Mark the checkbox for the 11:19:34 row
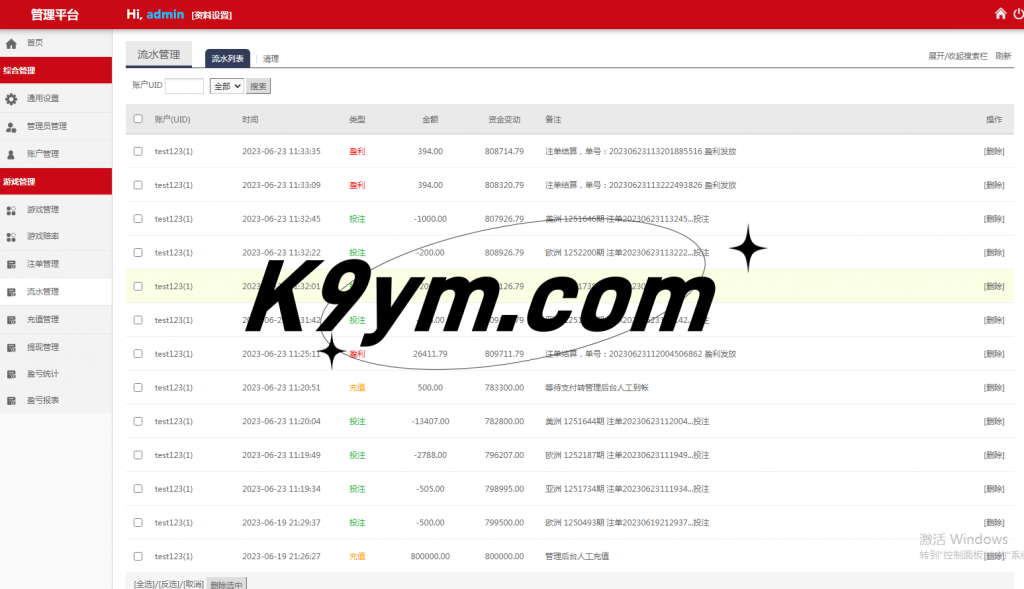Image resolution: width=1024 pixels, height=589 pixels. click(138, 488)
